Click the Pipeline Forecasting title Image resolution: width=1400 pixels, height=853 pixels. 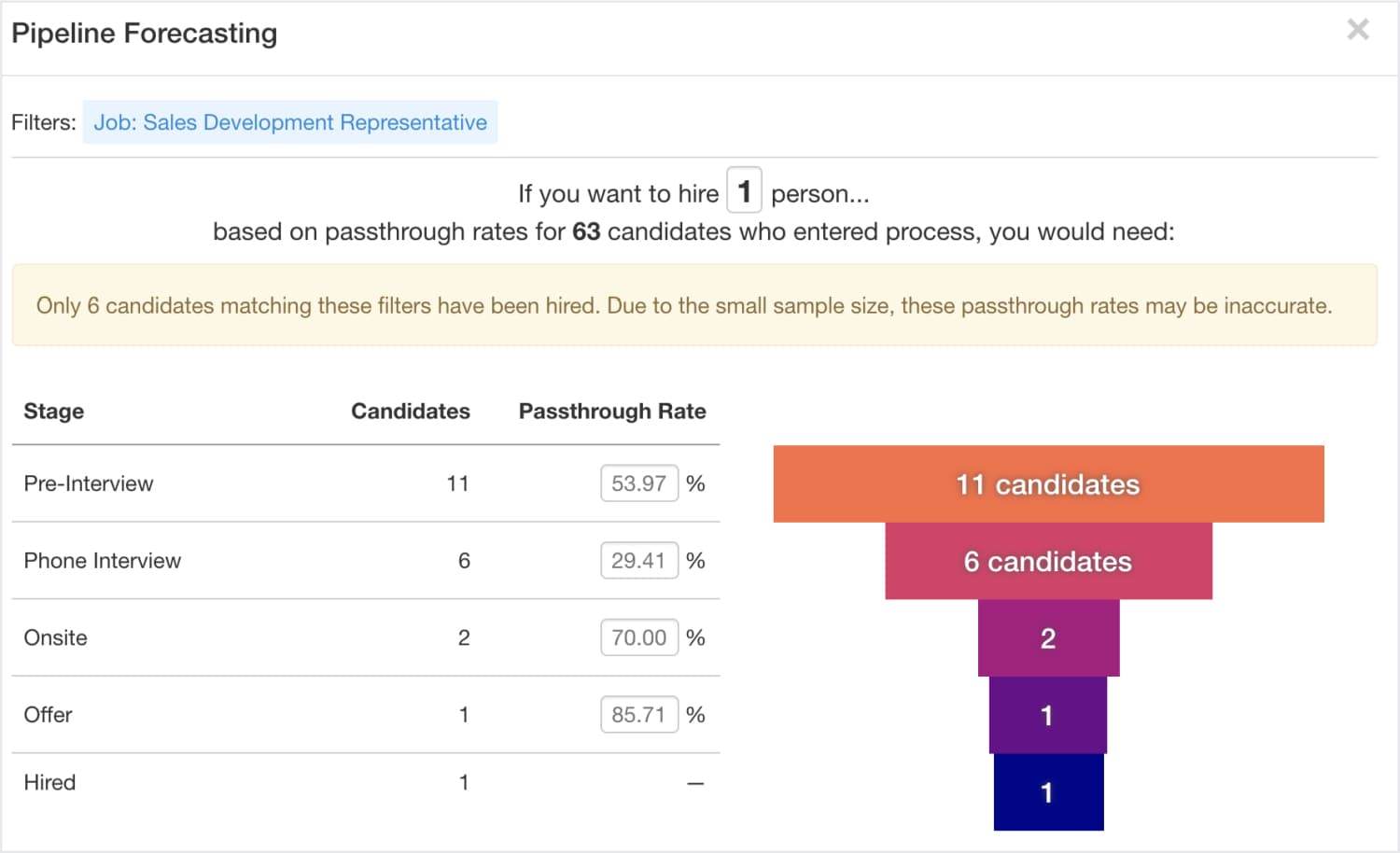(x=145, y=33)
